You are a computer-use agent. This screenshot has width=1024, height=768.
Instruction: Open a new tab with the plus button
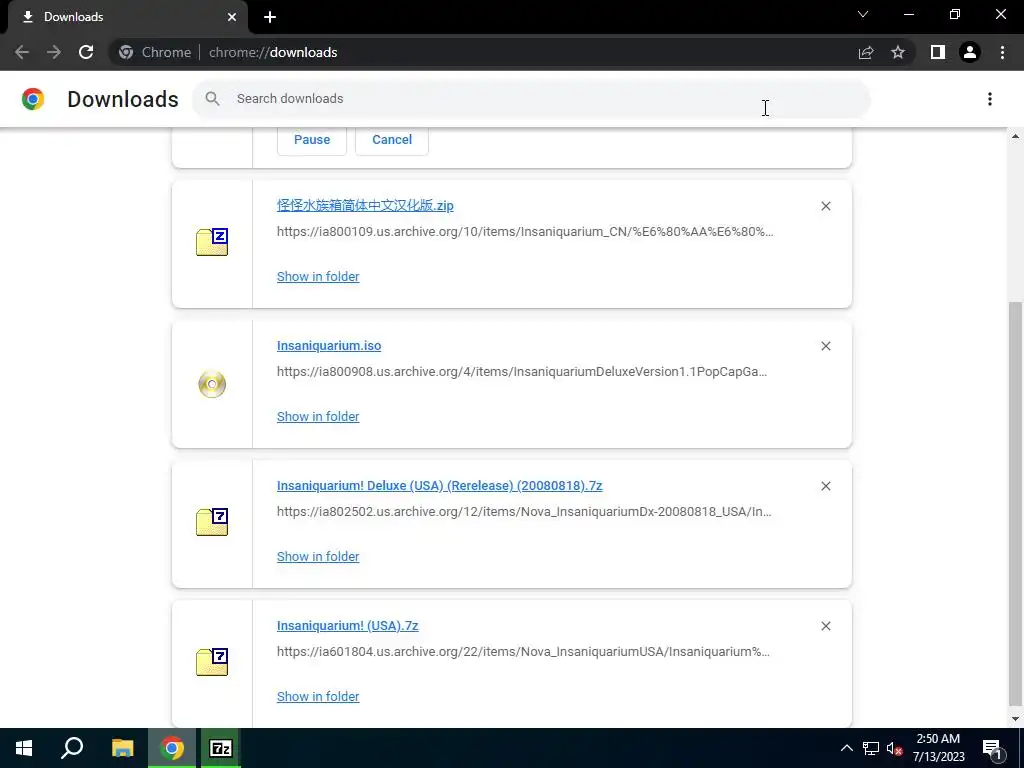tap(270, 17)
